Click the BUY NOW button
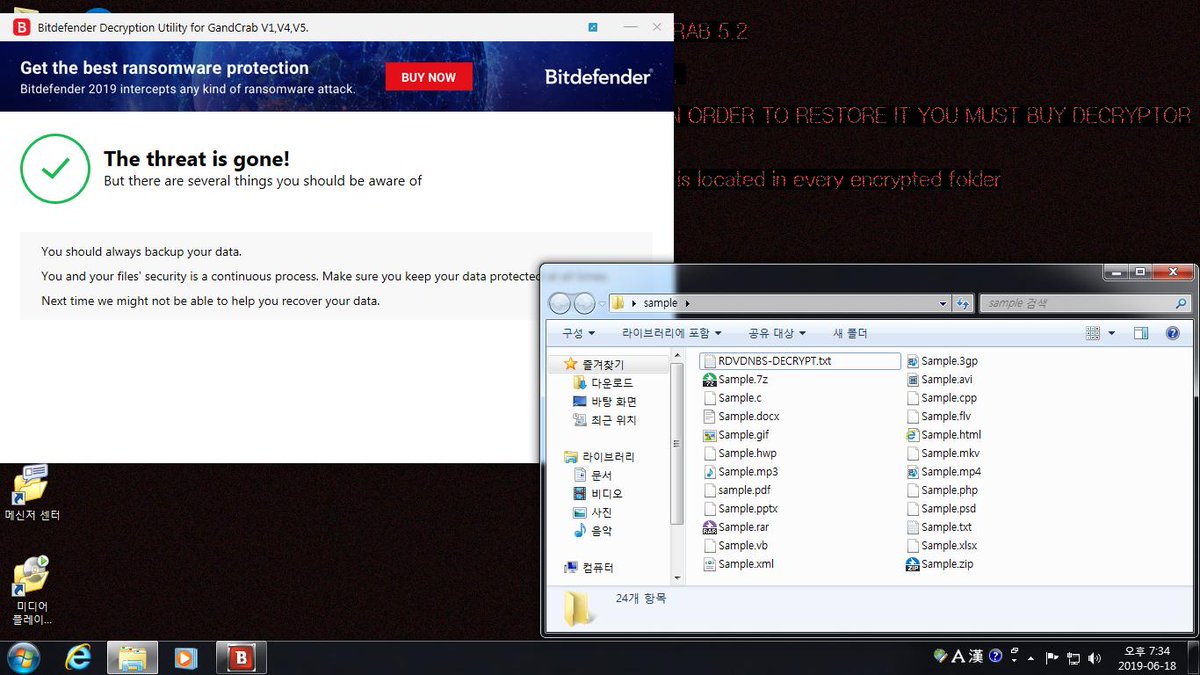This screenshot has height=675, width=1200. [x=428, y=77]
